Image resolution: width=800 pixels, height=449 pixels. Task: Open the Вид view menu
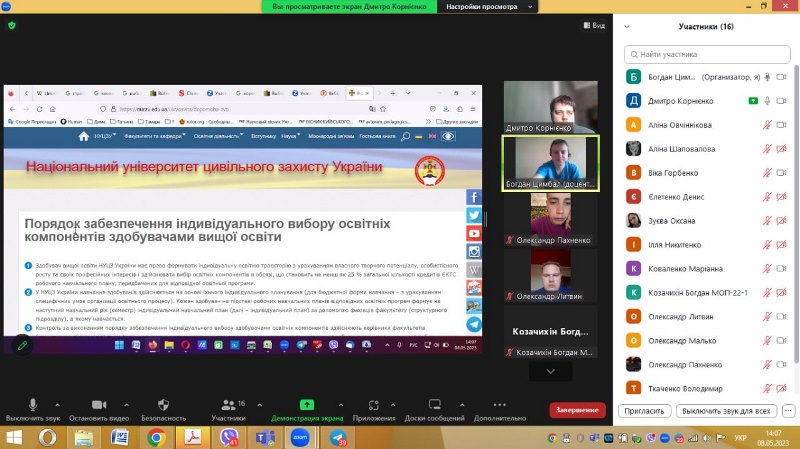[591, 25]
